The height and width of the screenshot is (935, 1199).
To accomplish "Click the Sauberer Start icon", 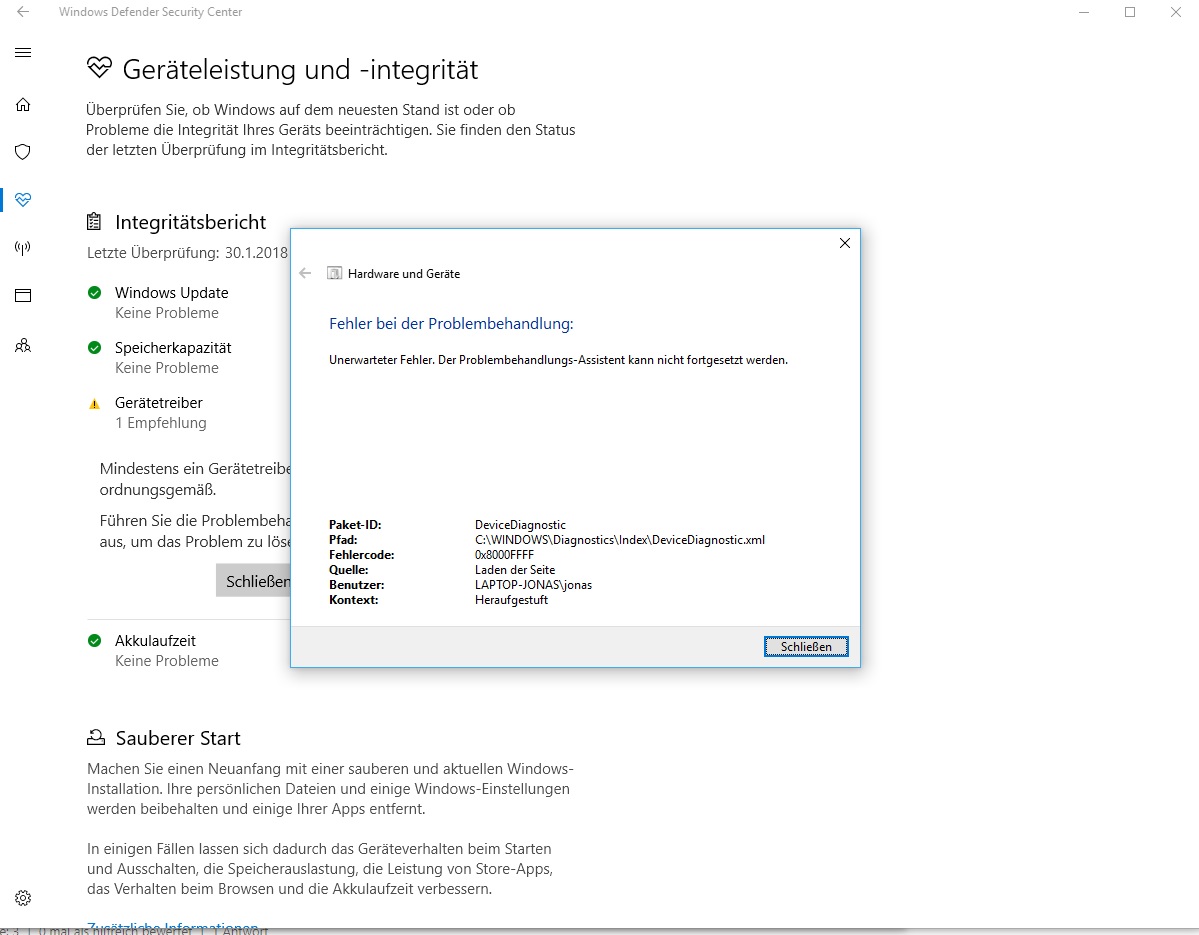I will click(x=96, y=738).
